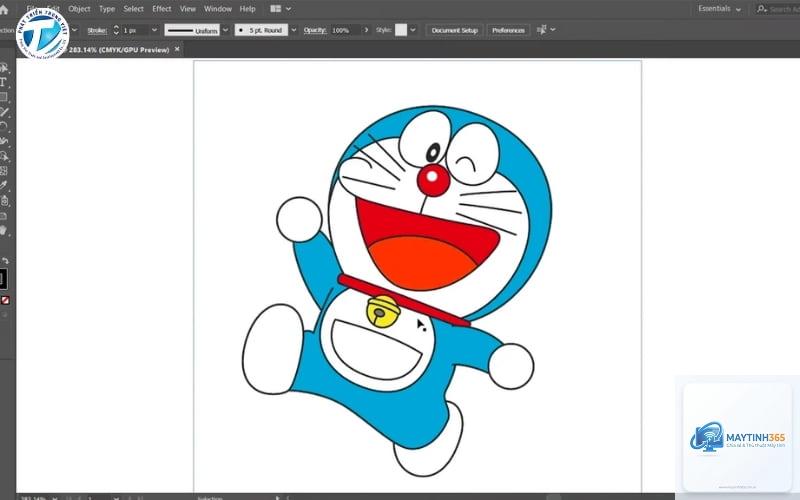Open the Object menu

tap(79, 9)
